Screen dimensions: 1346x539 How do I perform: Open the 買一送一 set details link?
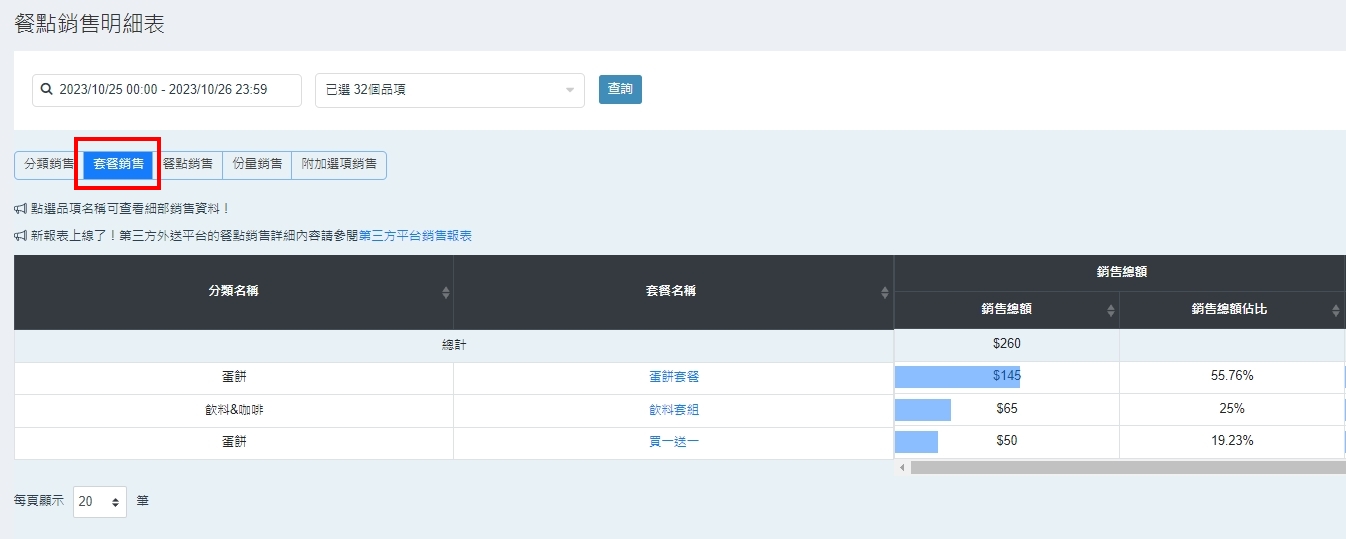coord(673,441)
